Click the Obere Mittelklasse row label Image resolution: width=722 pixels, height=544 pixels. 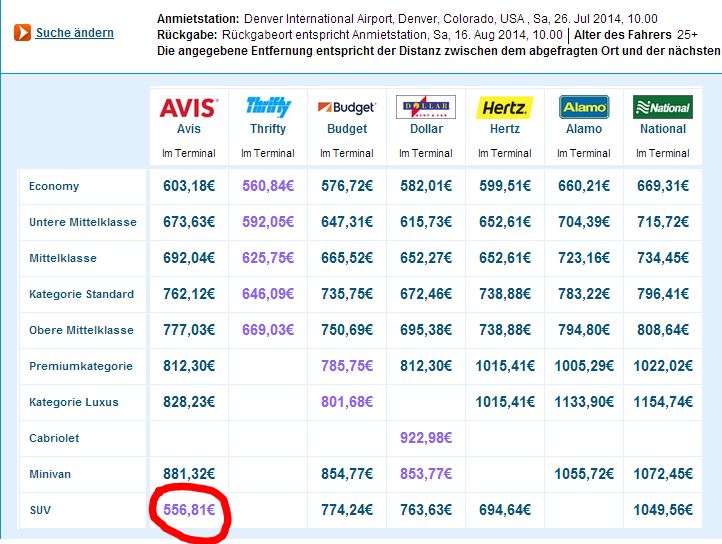(x=81, y=330)
